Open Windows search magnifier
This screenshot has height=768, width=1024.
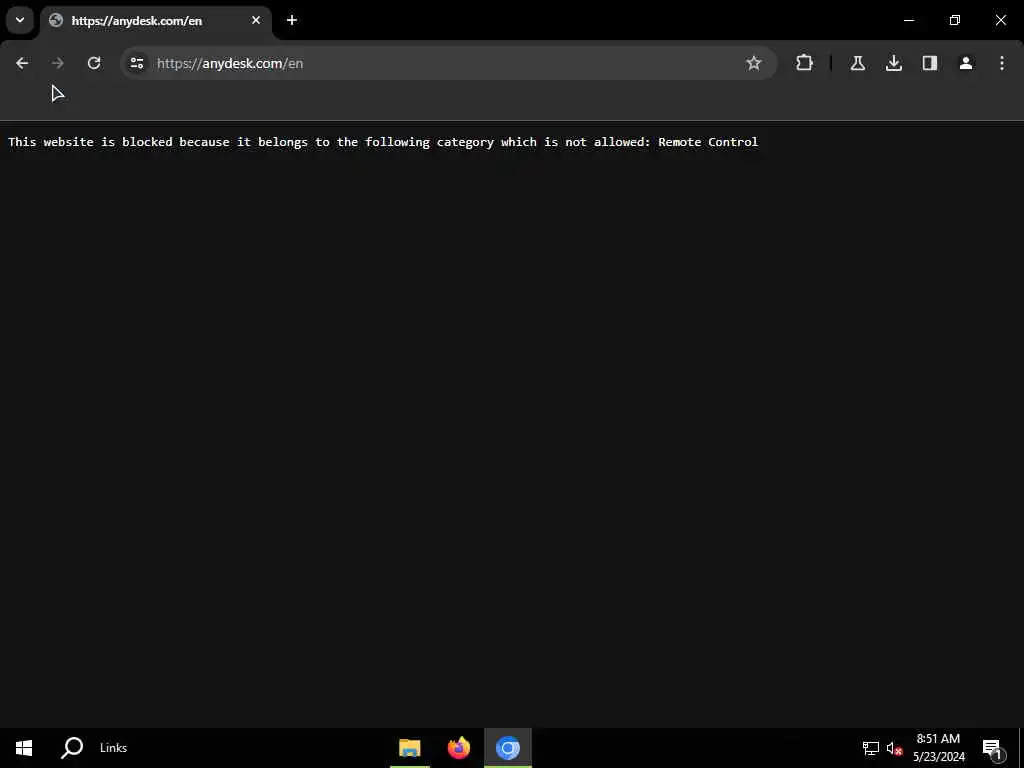click(72, 748)
